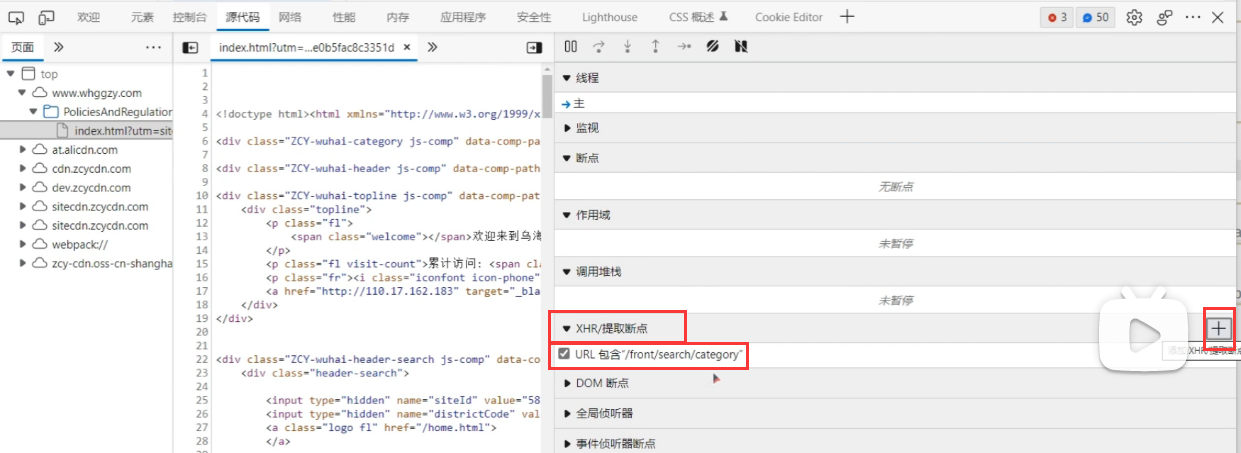Open the 控制台 tab

[190, 17]
